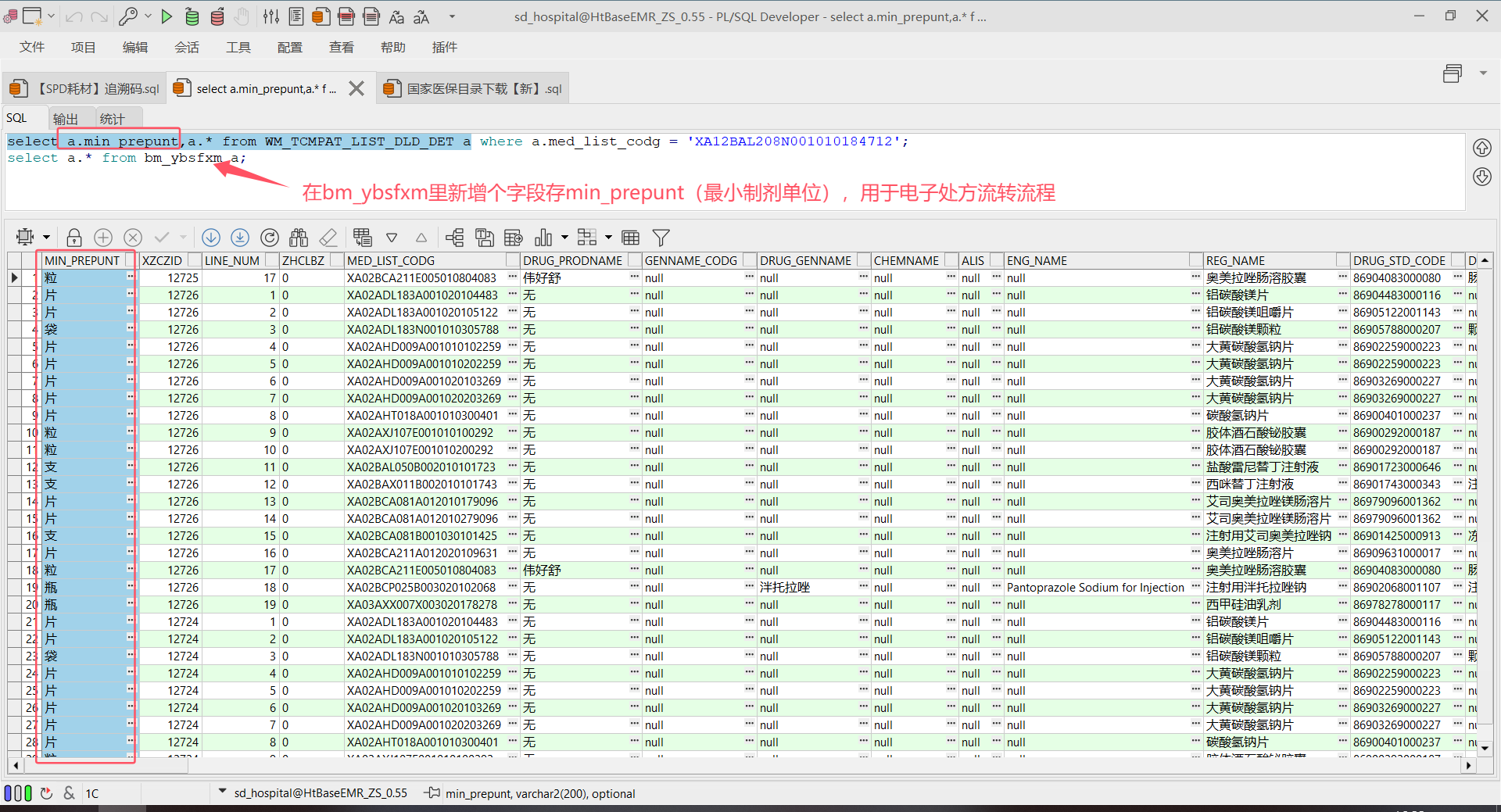Click the Post changes checkmark icon
The height and width of the screenshot is (812, 1501).
click(162, 237)
